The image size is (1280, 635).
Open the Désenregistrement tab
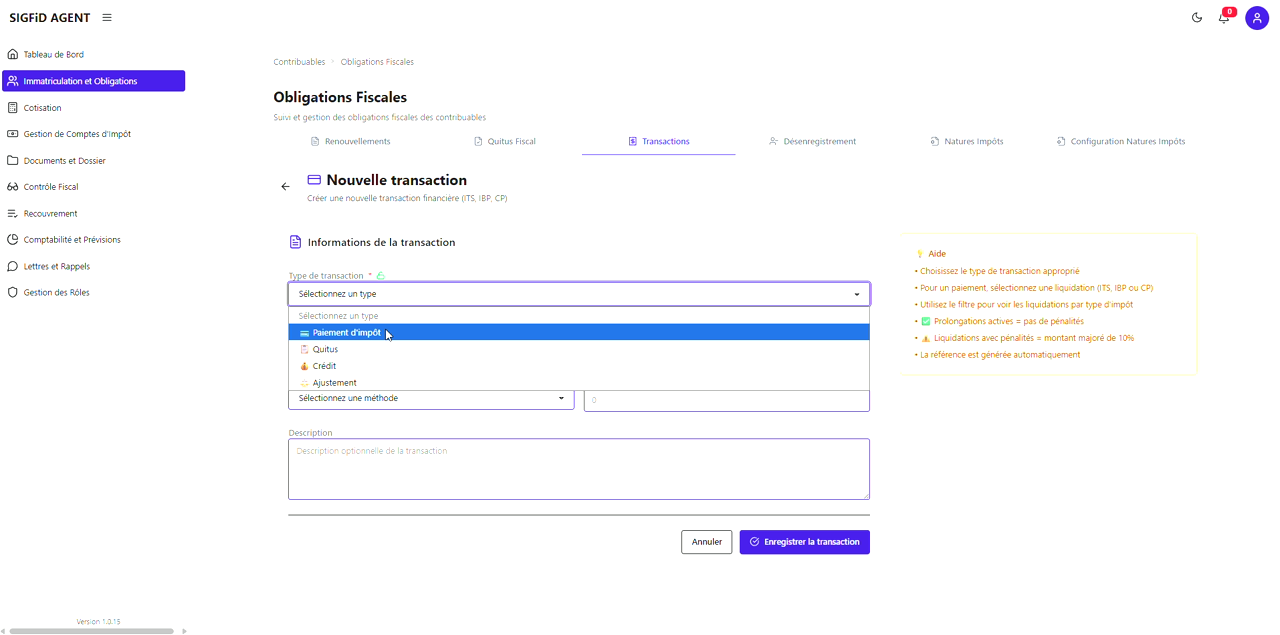pos(812,141)
